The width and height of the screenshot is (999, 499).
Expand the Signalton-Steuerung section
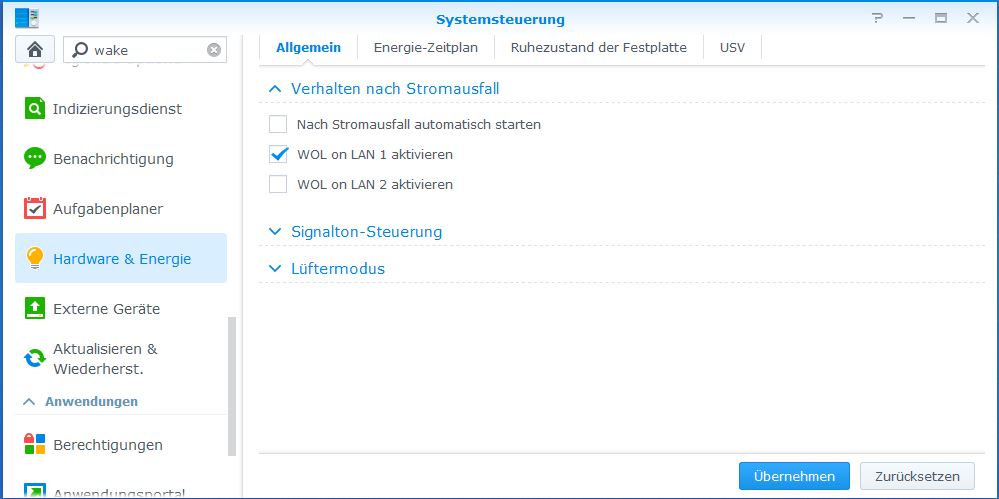pos(275,232)
